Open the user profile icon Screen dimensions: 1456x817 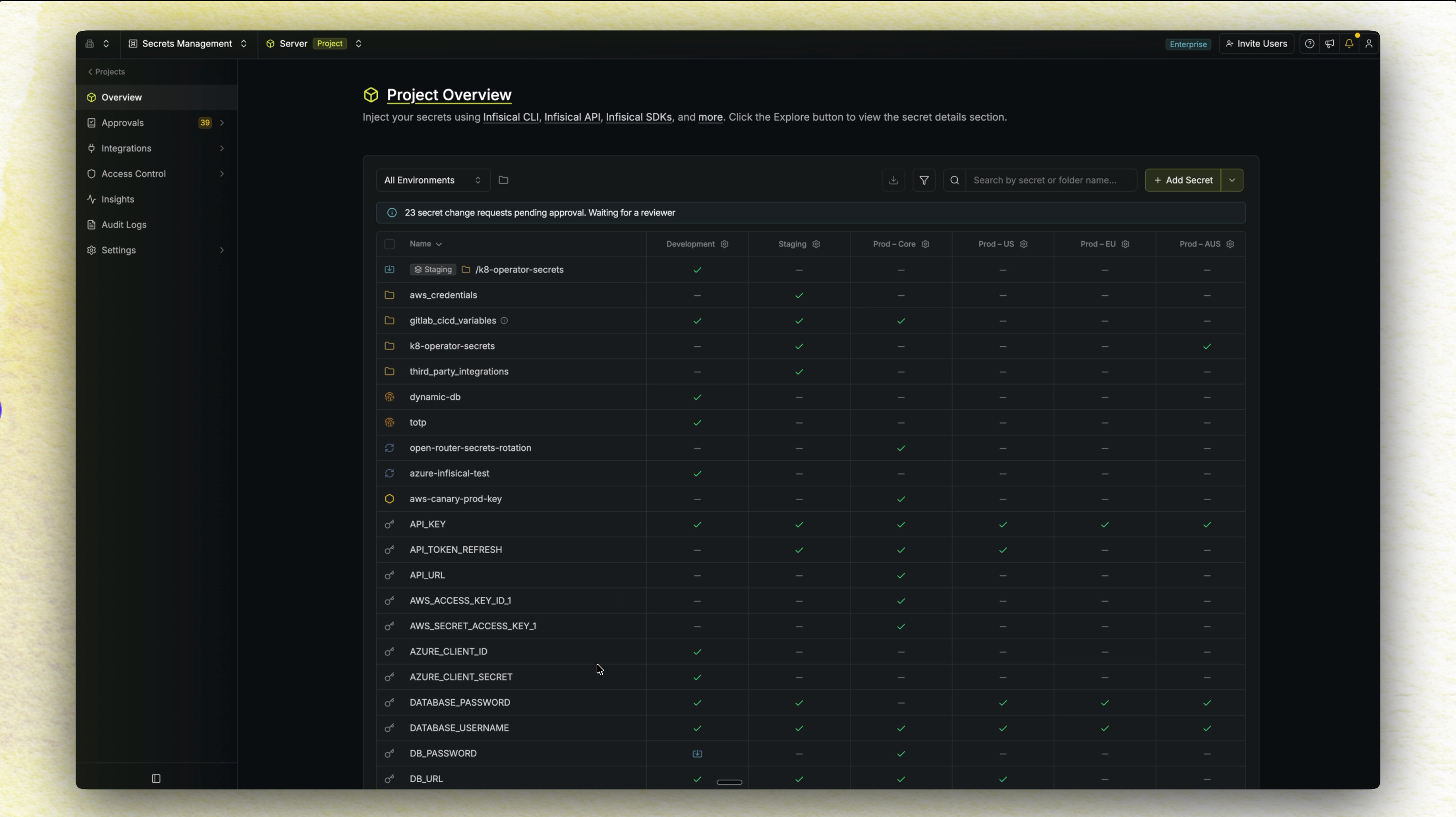pyautogui.click(x=1369, y=43)
